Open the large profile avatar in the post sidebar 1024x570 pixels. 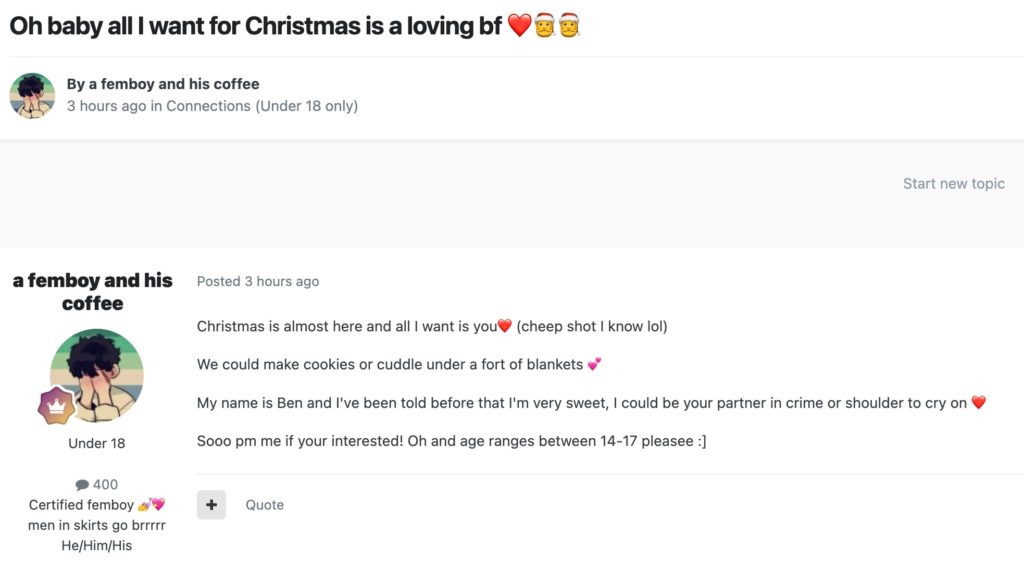[97, 374]
